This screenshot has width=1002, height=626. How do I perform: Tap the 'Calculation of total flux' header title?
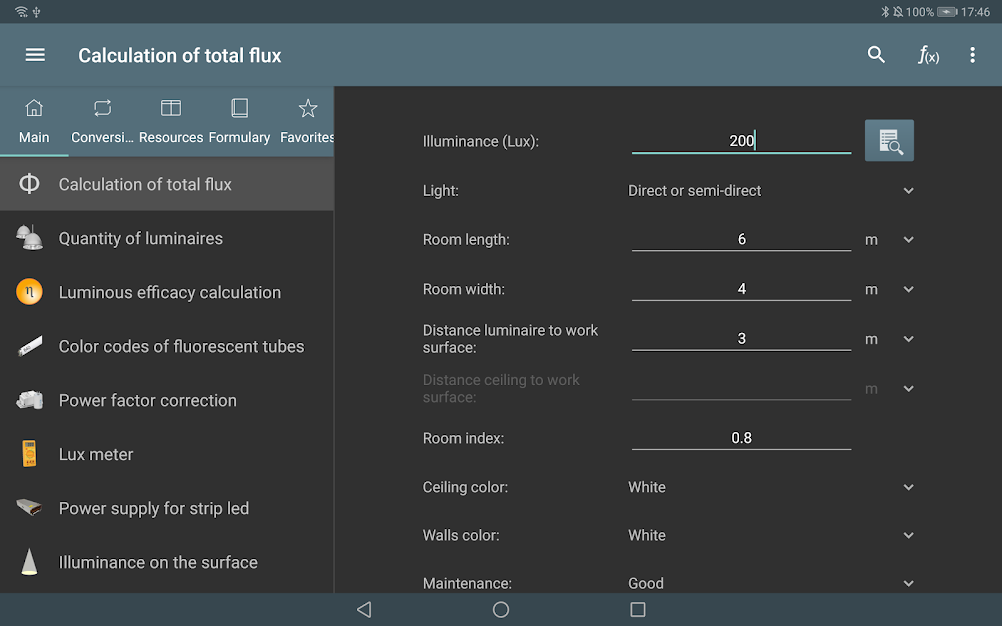coord(180,56)
